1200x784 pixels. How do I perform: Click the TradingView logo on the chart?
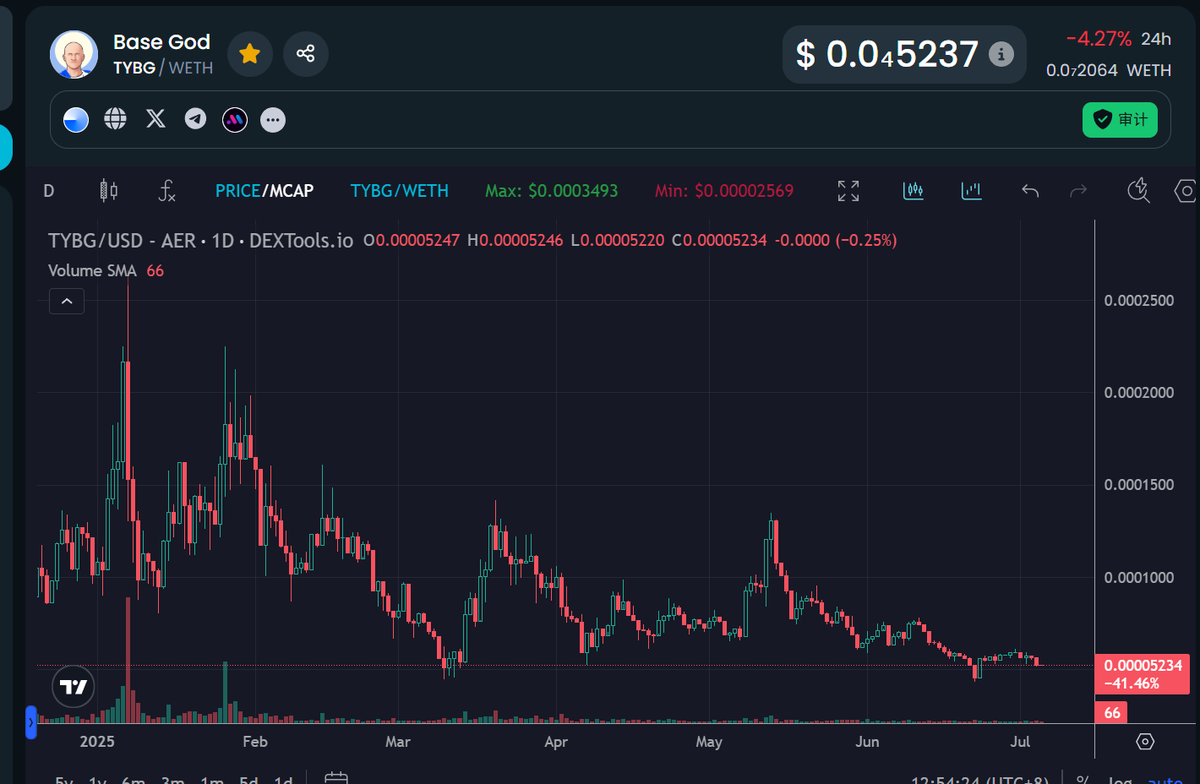coord(72,686)
